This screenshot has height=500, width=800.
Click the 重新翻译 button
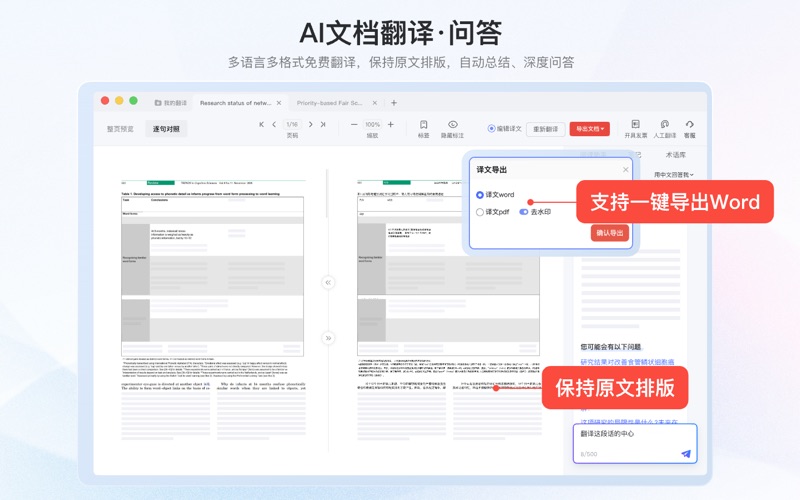[x=545, y=129]
